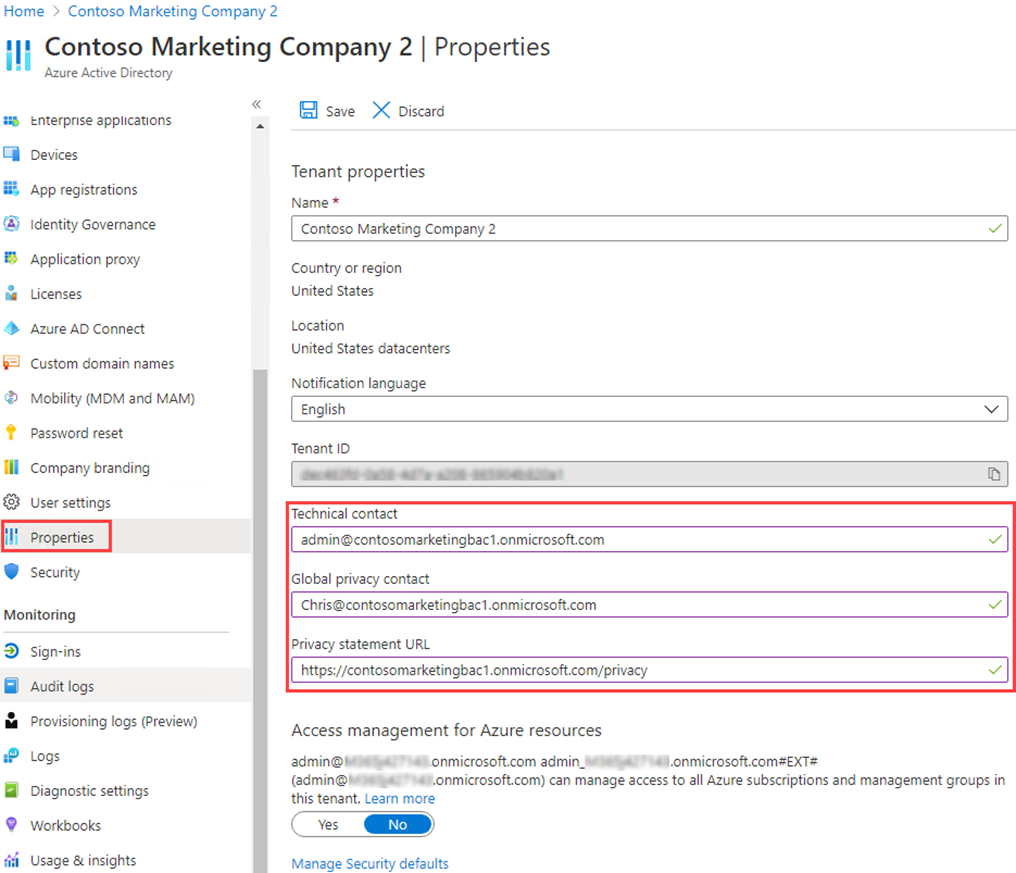Open Password reset menu item
This screenshot has height=873, width=1016.
76,433
